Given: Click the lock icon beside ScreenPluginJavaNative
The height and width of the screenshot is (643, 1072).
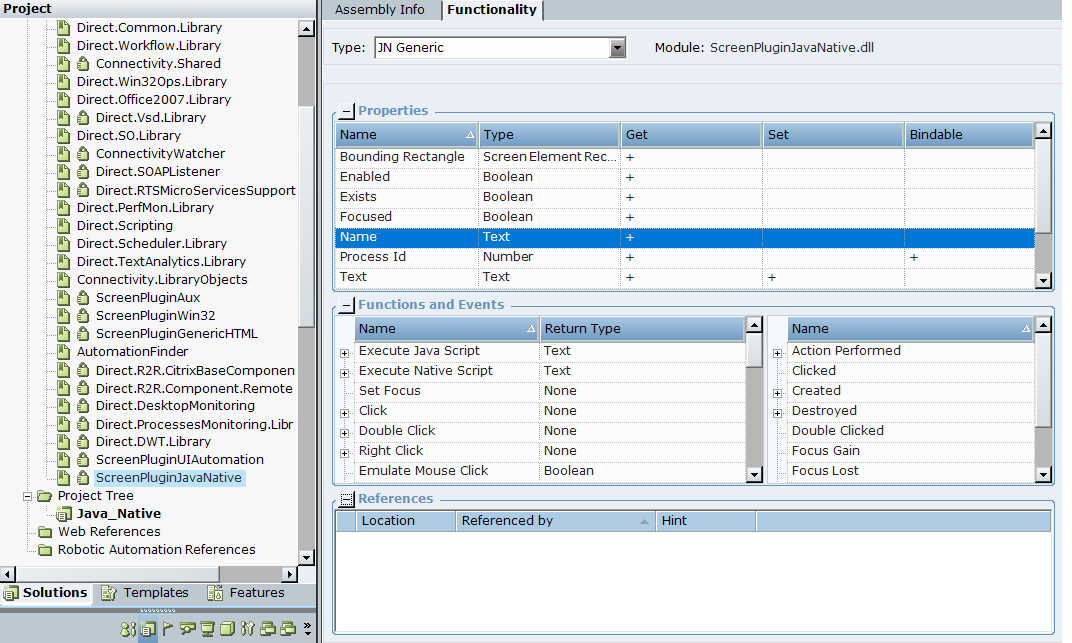Looking at the screenshot, I should [x=84, y=478].
